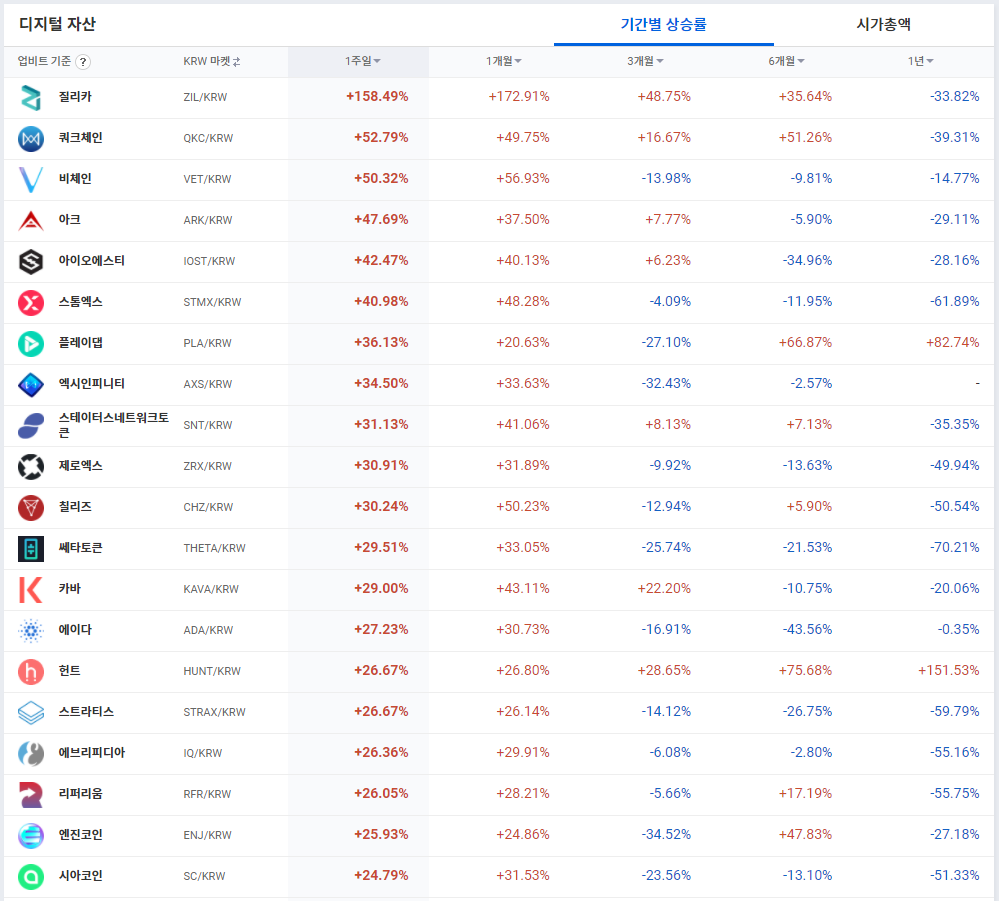Sort by the 6개월 column
This screenshot has height=901, width=999.
[x=786, y=61]
